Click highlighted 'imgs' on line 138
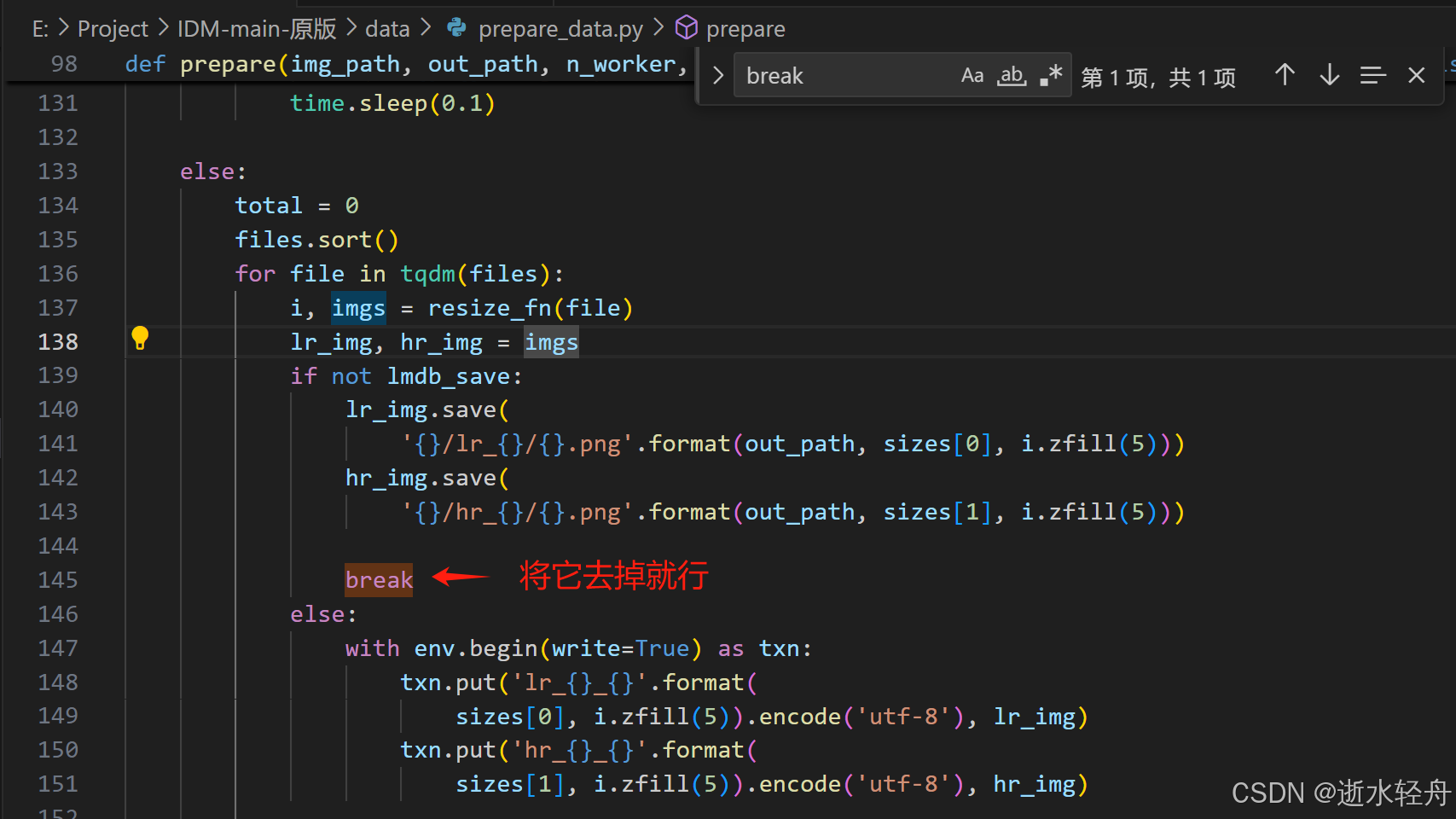This screenshot has width=1456, height=819. pos(551,342)
